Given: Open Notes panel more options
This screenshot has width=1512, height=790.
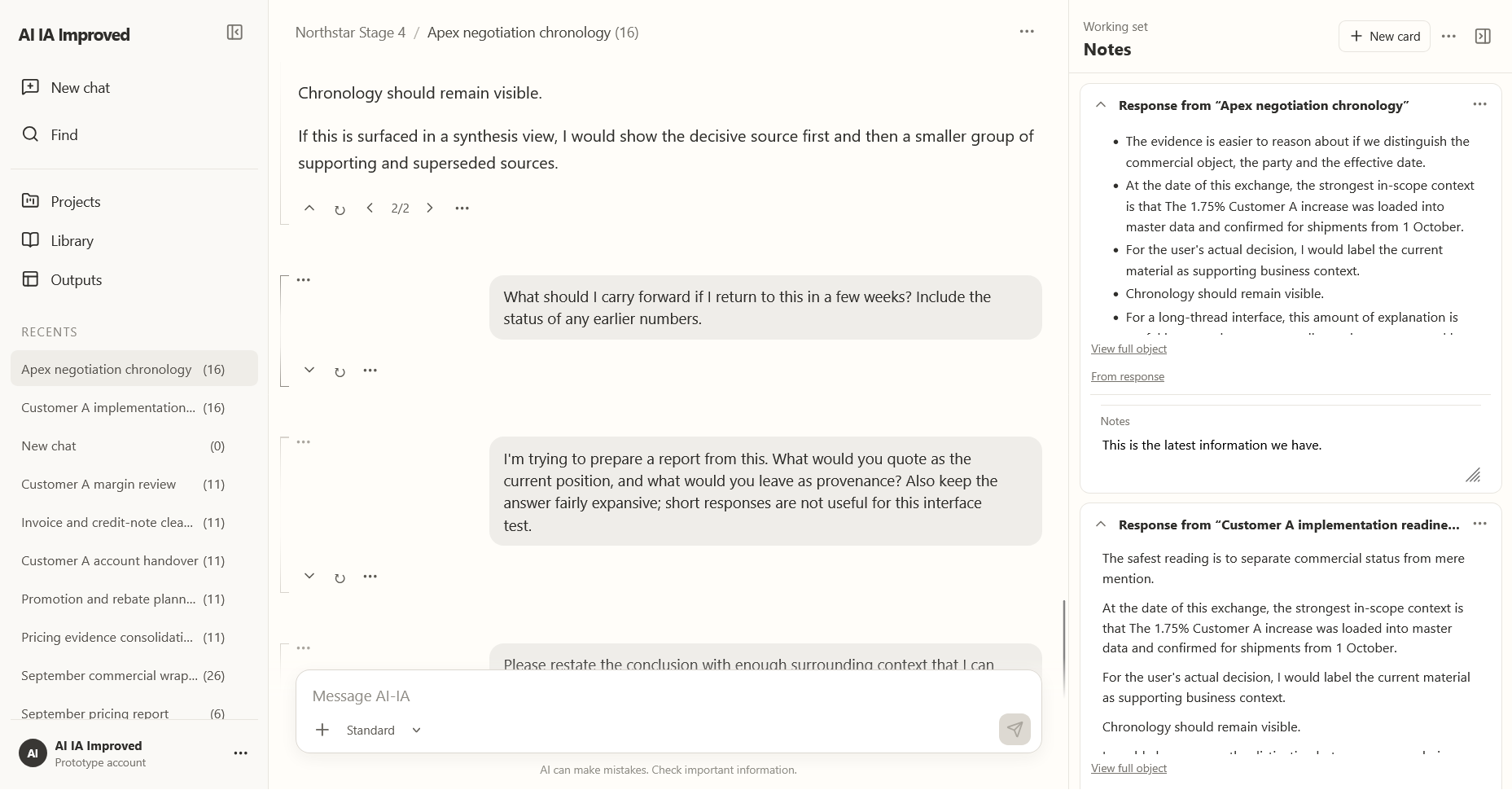Looking at the screenshot, I should (1448, 36).
